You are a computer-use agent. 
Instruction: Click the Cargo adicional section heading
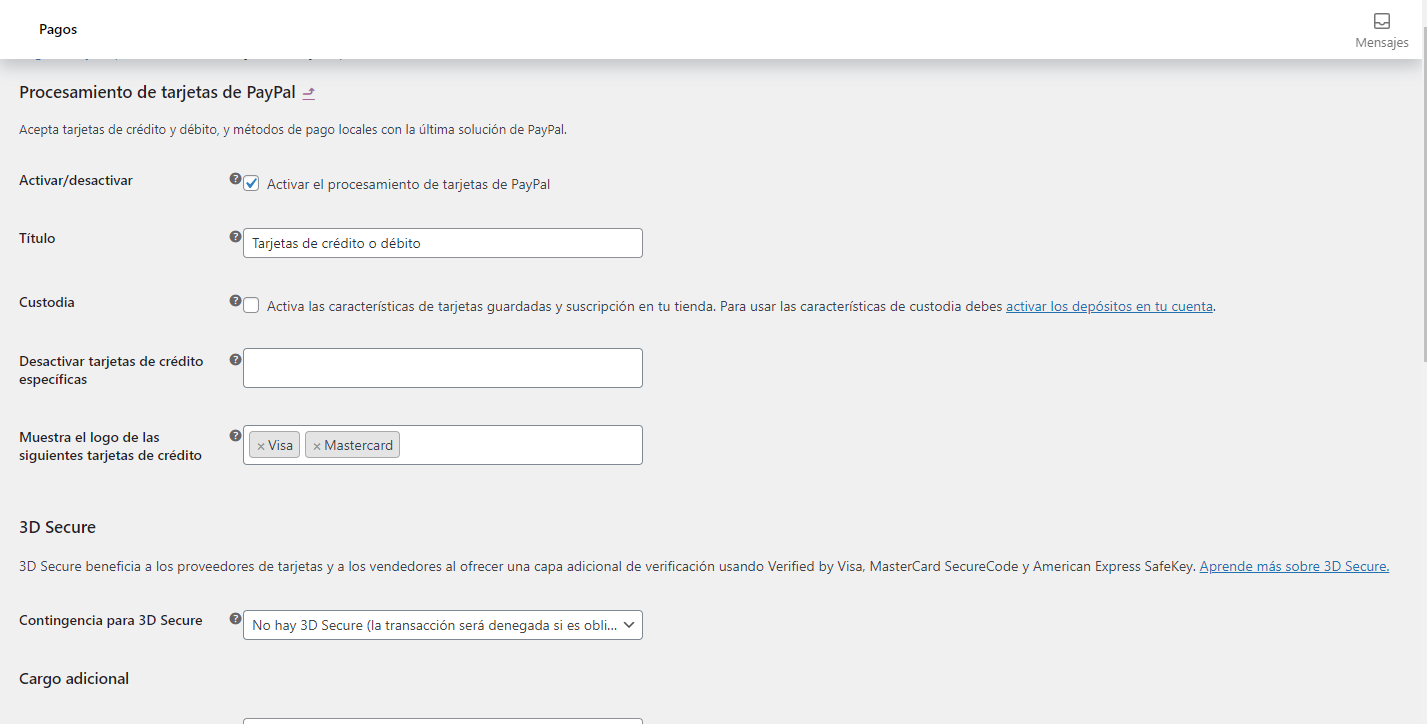(x=74, y=678)
